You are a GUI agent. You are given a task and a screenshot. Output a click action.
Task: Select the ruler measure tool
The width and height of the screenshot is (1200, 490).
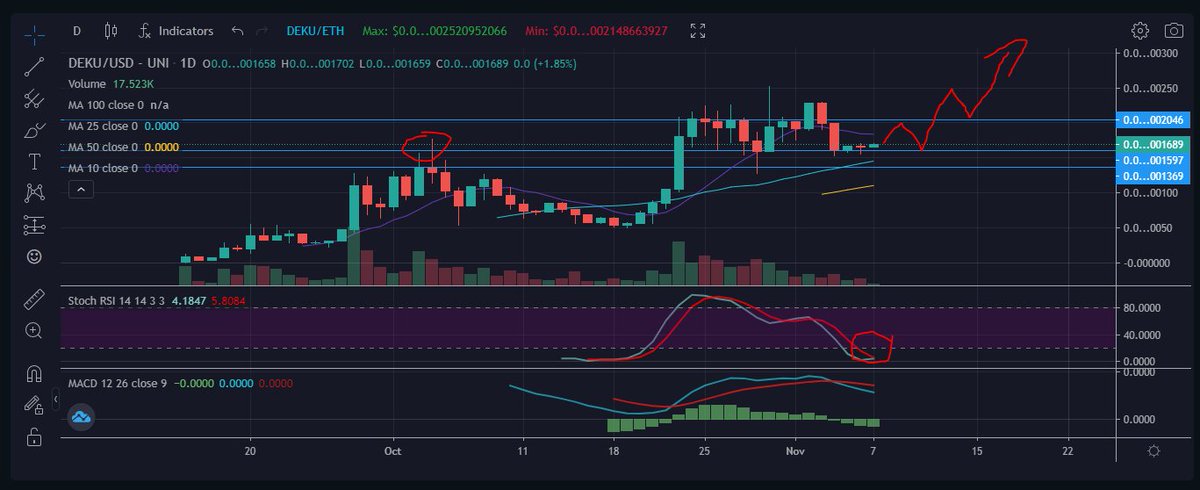coord(34,298)
